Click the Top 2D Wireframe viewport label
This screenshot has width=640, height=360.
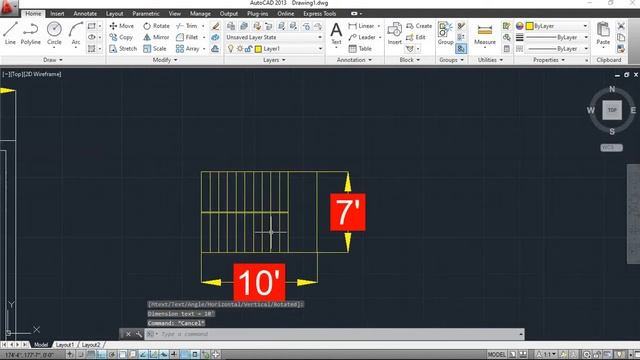pos(32,74)
